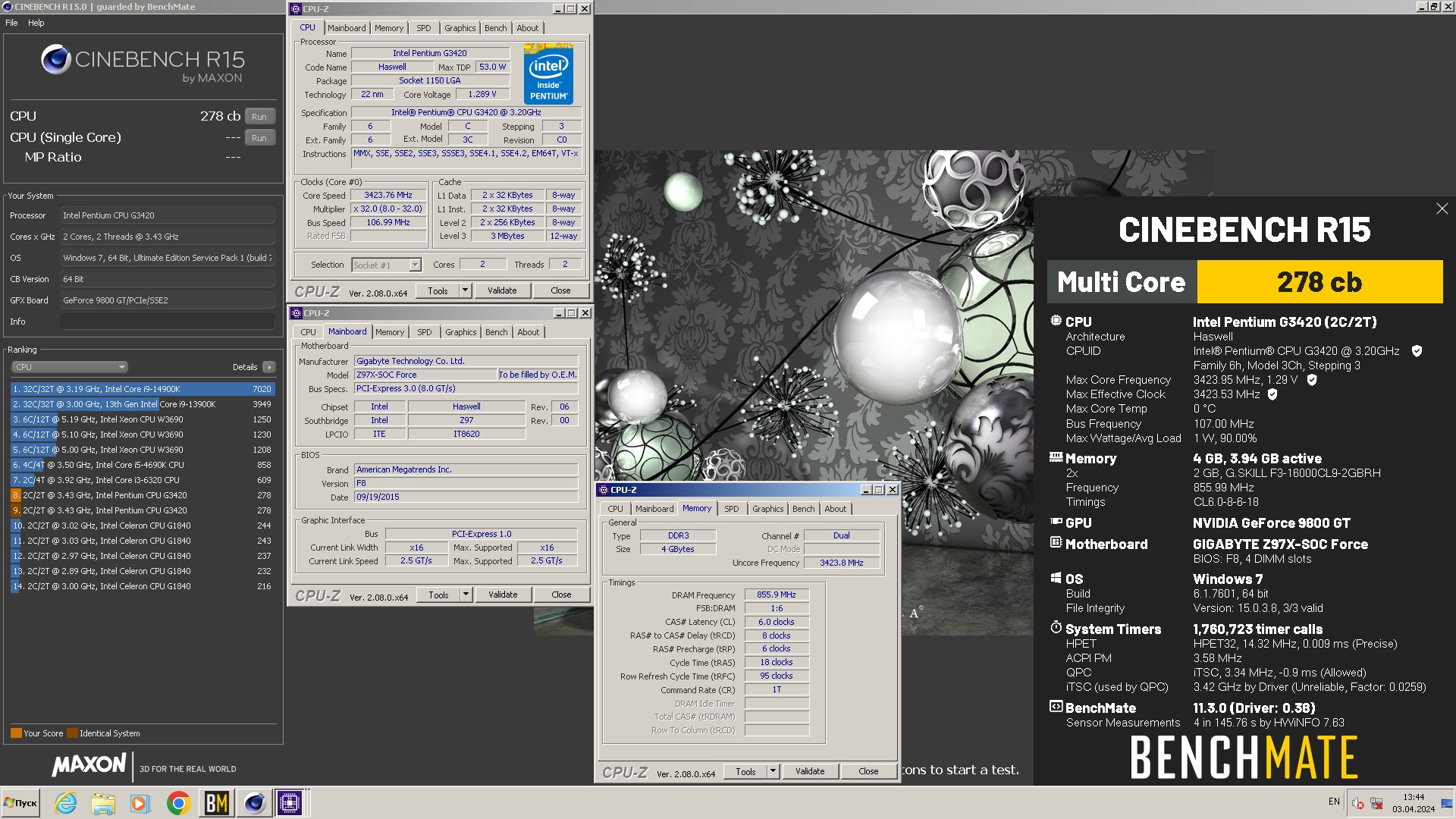
Task: Switch to Memory tab in top CPU-Z window
Action: (x=389, y=28)
